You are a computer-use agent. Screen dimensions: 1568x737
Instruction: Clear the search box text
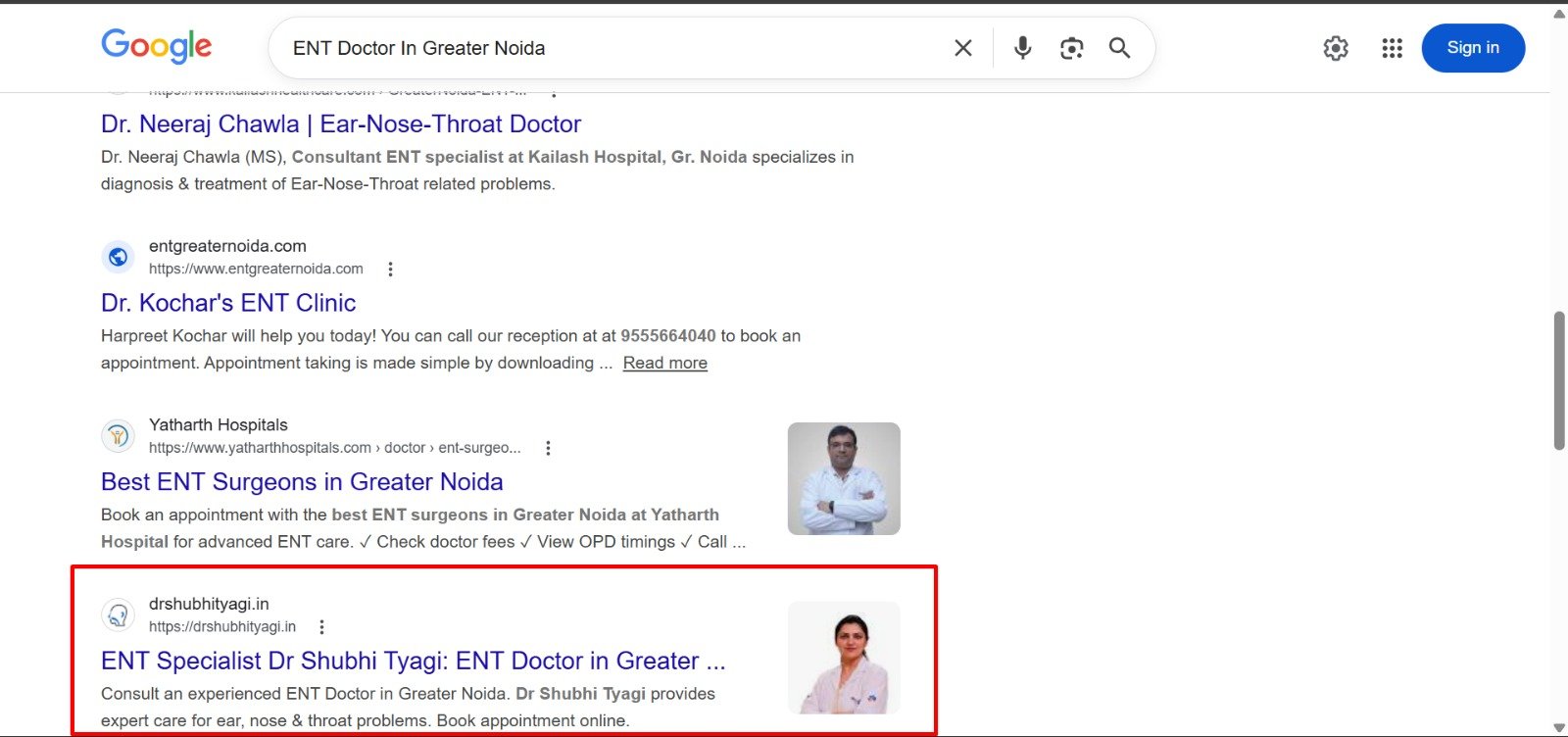962,48
